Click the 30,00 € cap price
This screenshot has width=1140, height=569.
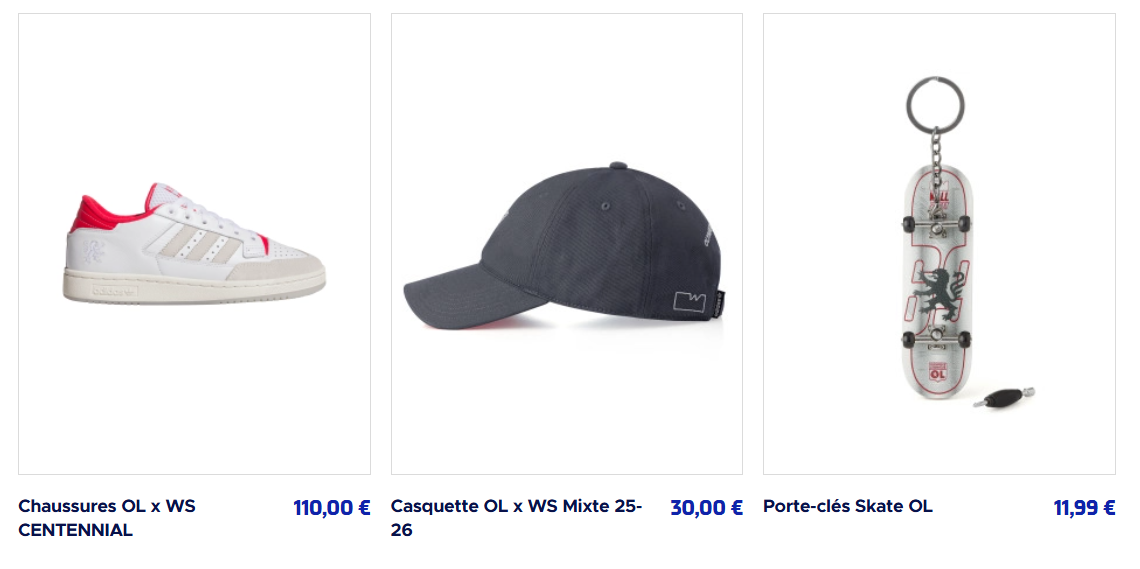[706, 508]
